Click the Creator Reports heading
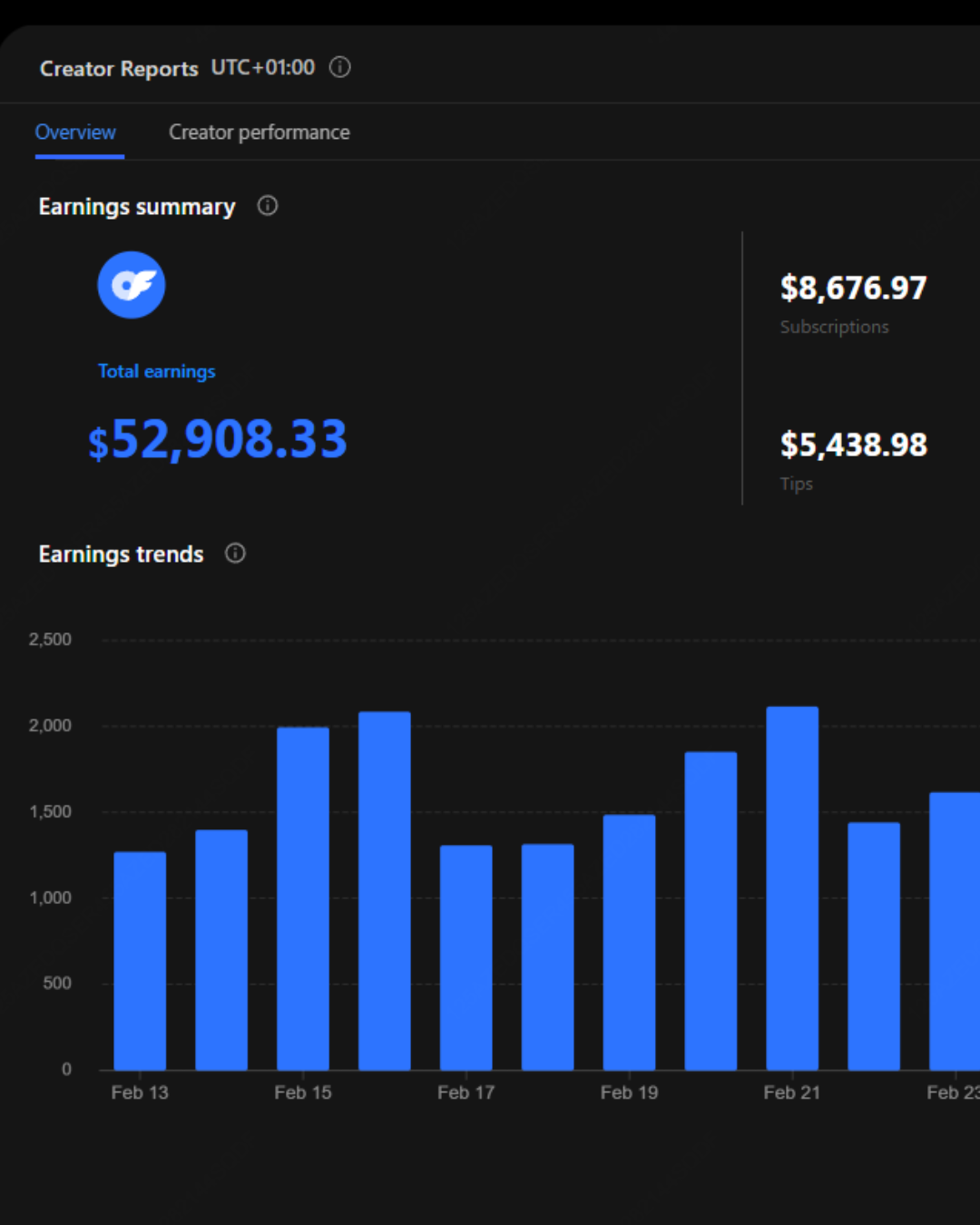 (119, 69)
